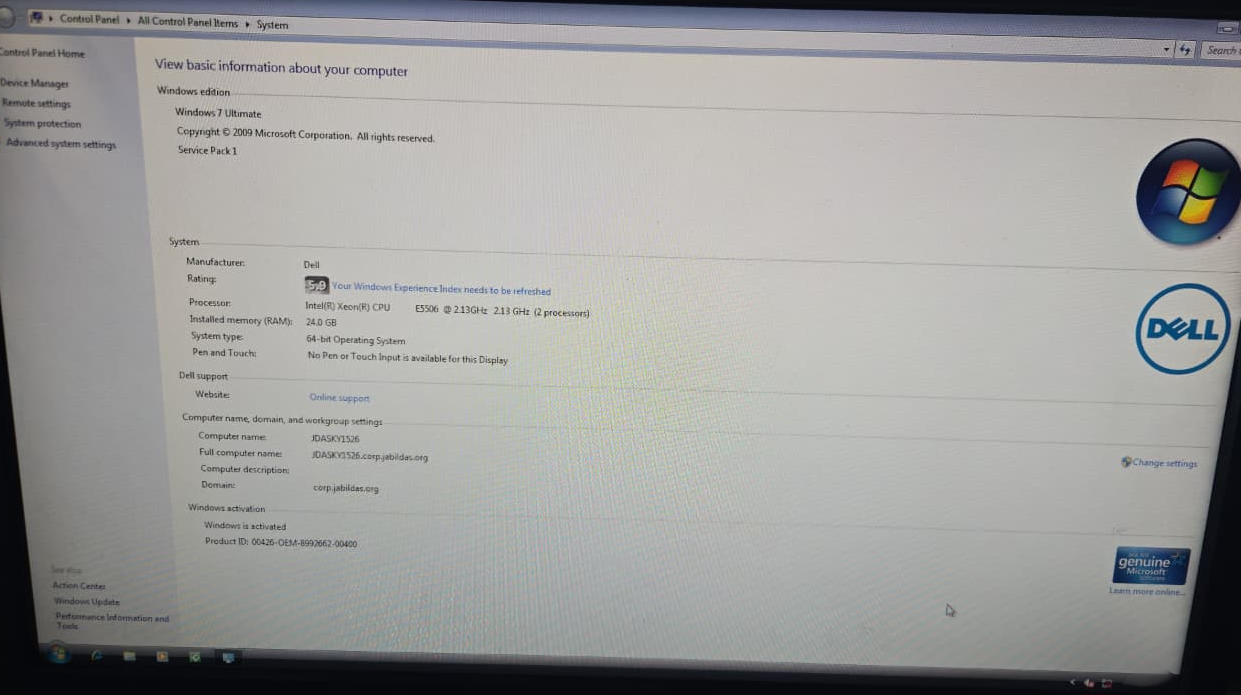Click the computer name JDASKY1526
Image resolution: width=1241 pixels, height=695 pixels.
click(335, 439)
